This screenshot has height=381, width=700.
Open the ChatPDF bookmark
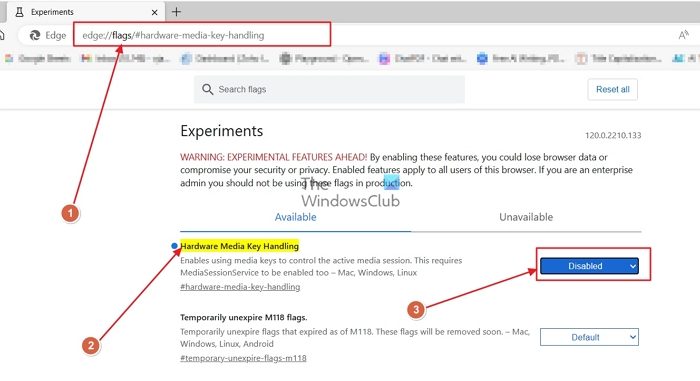click(423, 58)
